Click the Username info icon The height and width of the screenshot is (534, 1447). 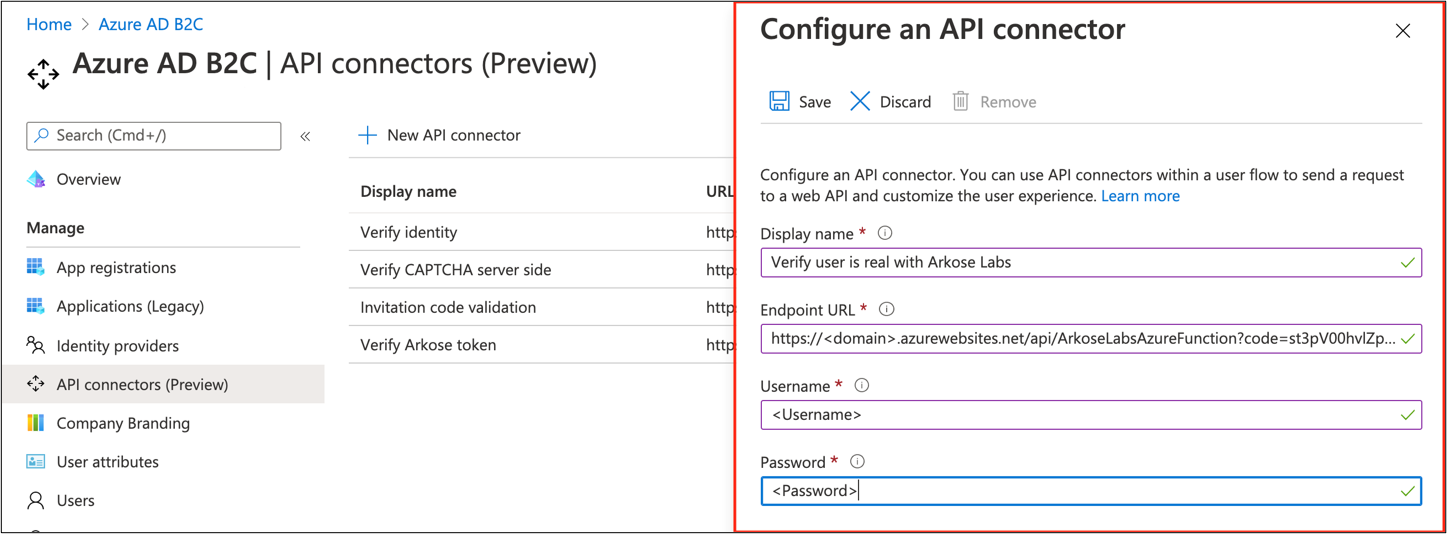[862, 385]
